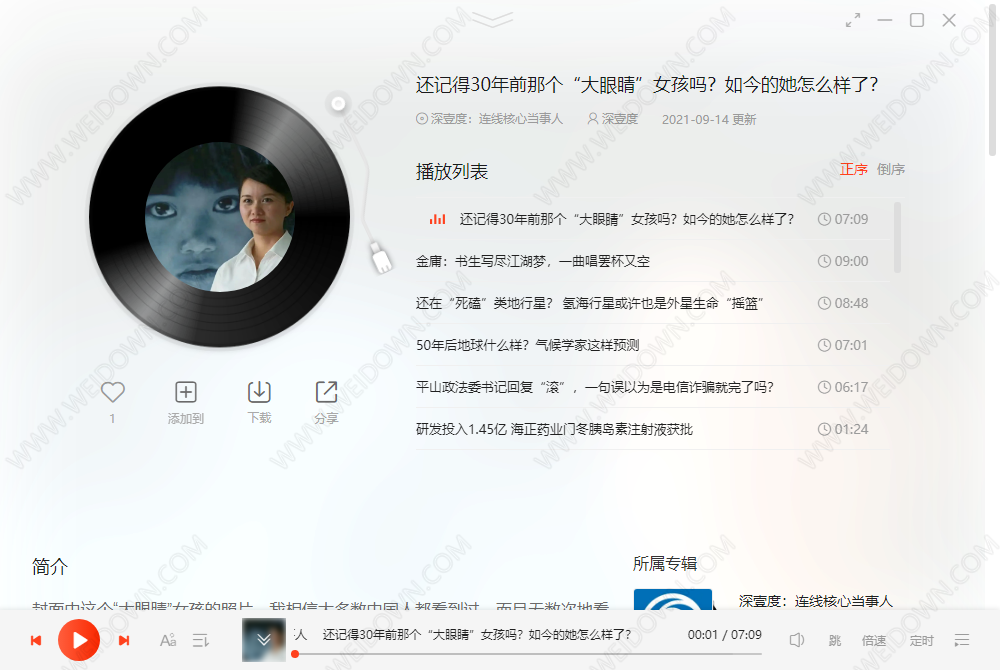
Task: Play 50年后地球什么样 track
Action: [652, 345]
